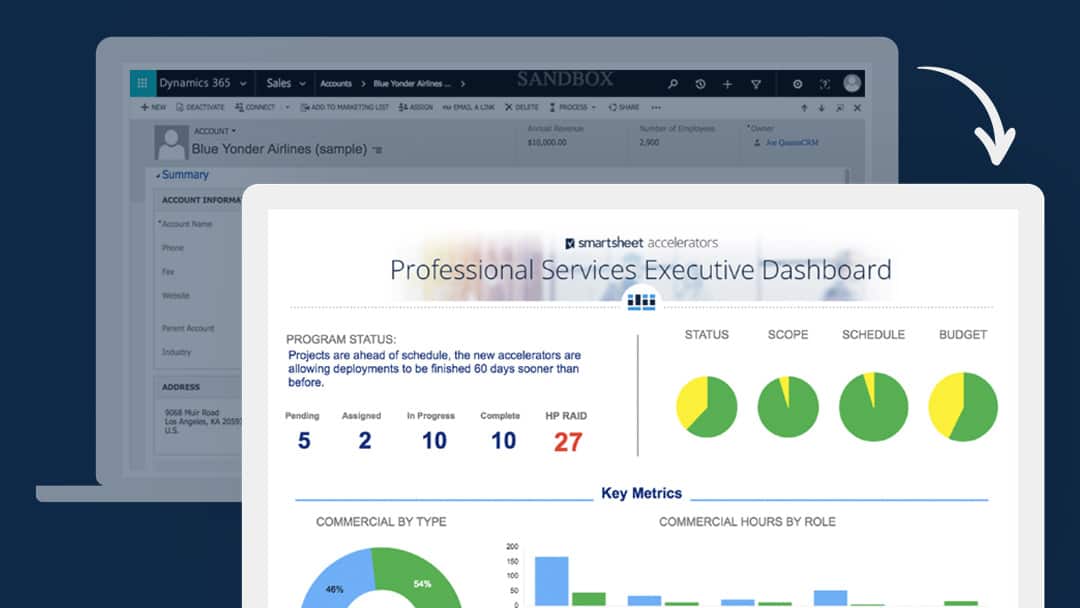Open the Joe QuantaCRM owner link
Image resolution: width=1080 pixels, height=608 pixels.
(x=791, y=143)
